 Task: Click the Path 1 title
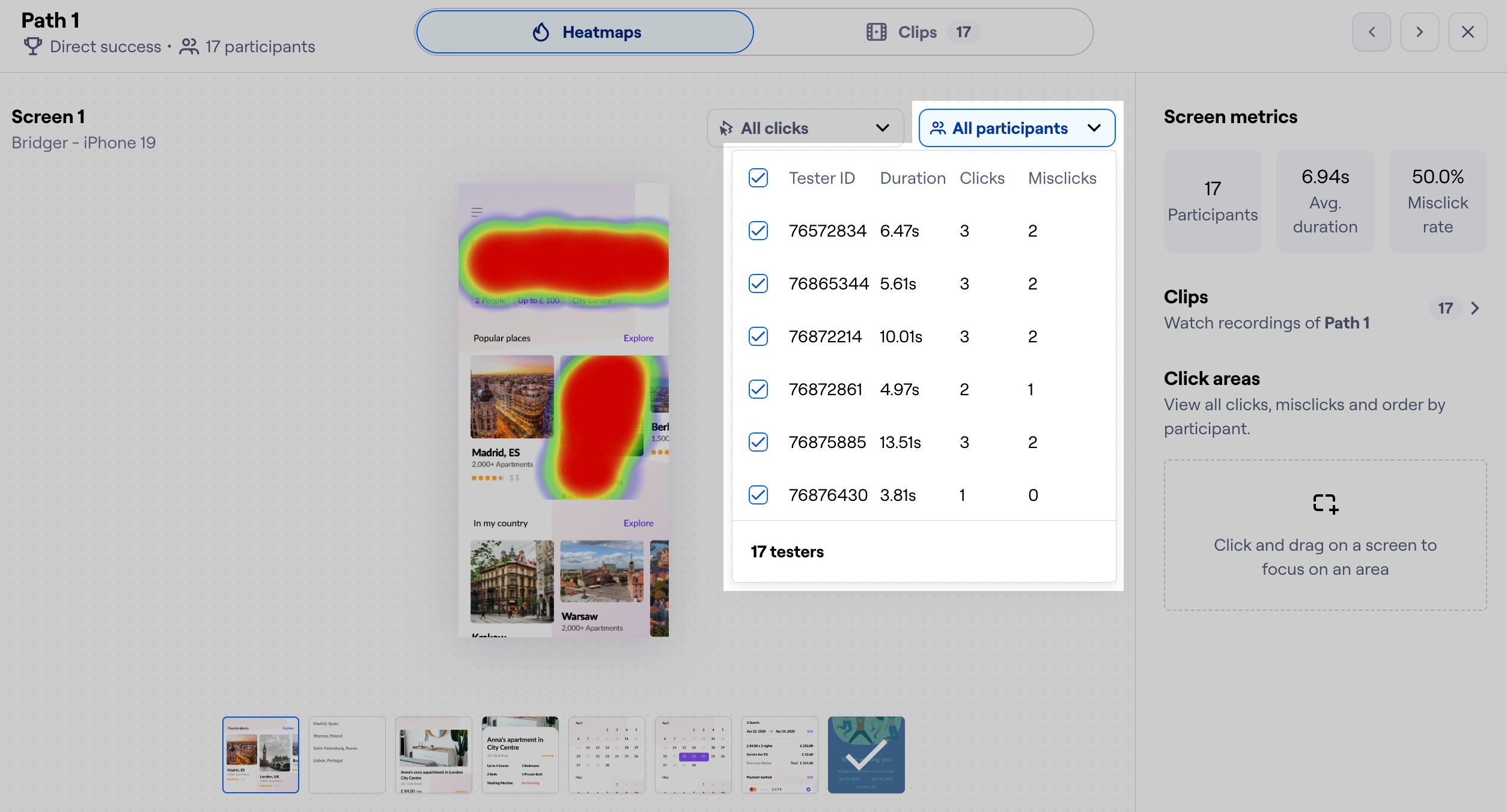click(x=50, y=20)
